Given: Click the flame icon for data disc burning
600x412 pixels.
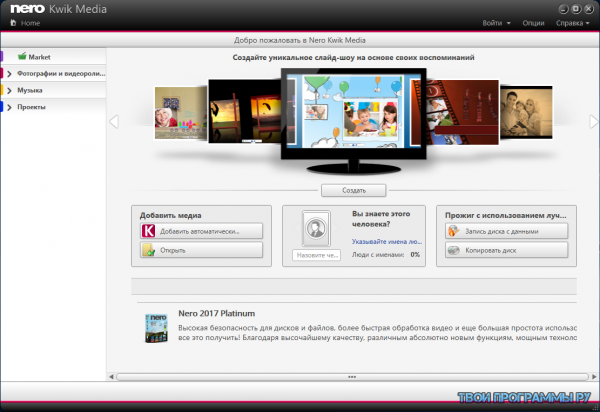Looking at the screenshot, I should [x=453, y=231].
